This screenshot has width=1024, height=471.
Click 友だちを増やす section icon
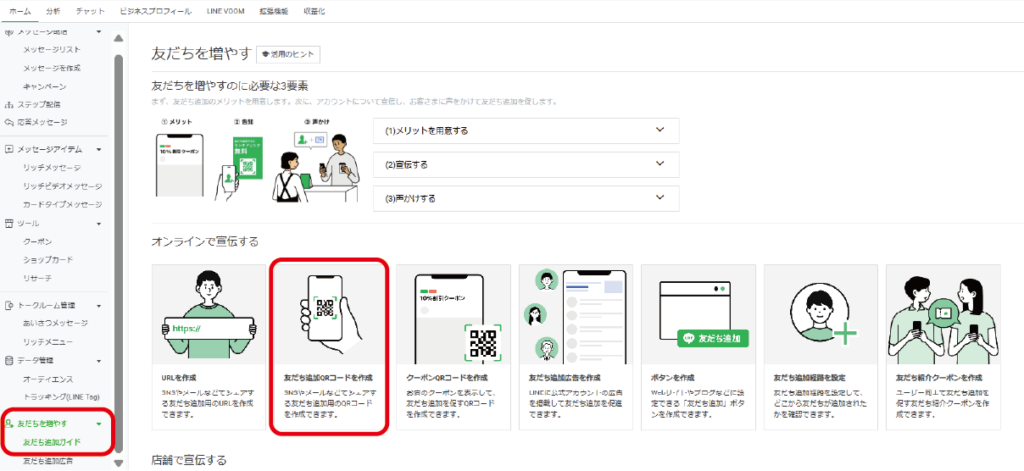click(9, 424)
